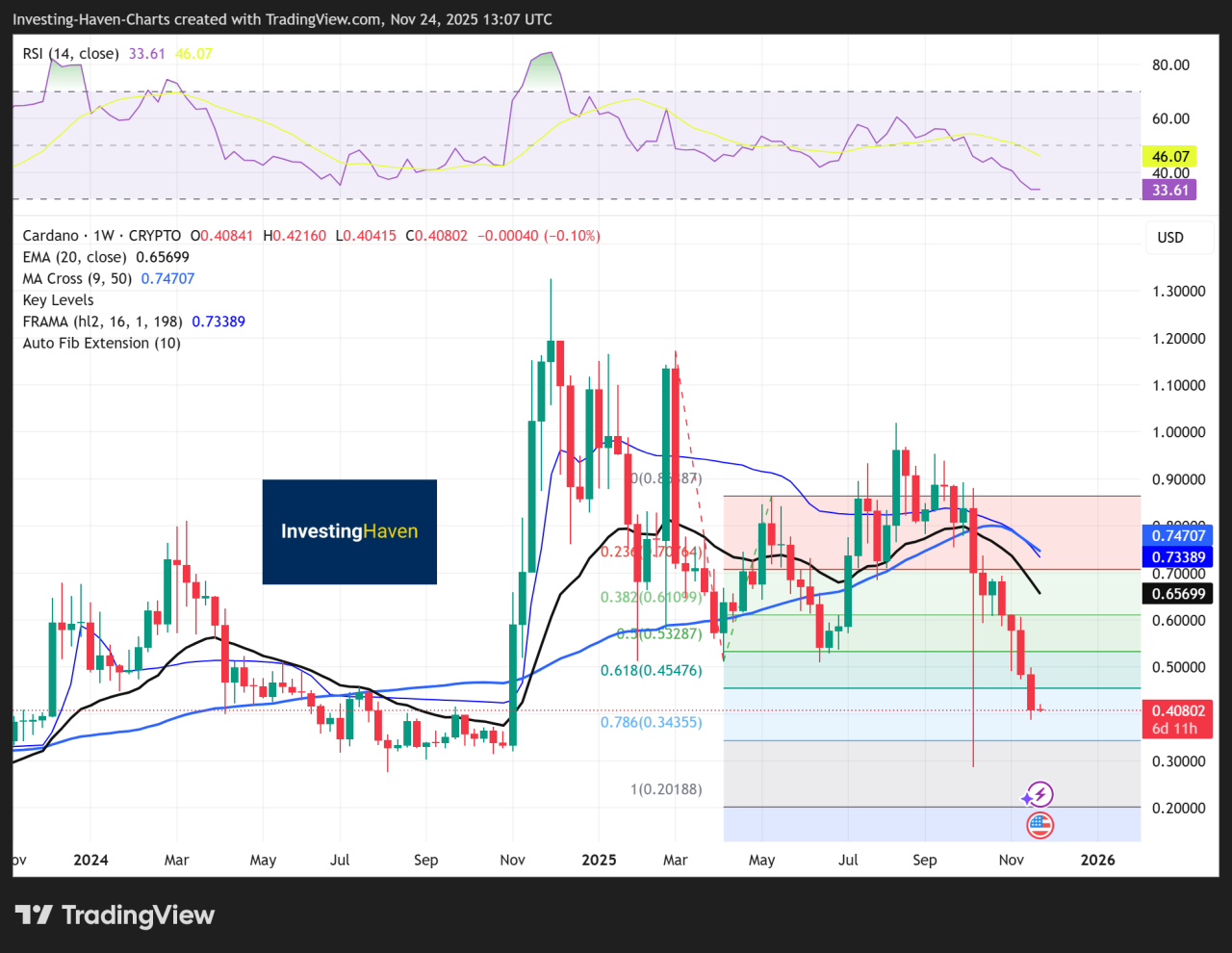This screenshot has width=1232, height=953.
Task: Select the Auto Fib Extension (10) label
Action: tap(100, 343)
